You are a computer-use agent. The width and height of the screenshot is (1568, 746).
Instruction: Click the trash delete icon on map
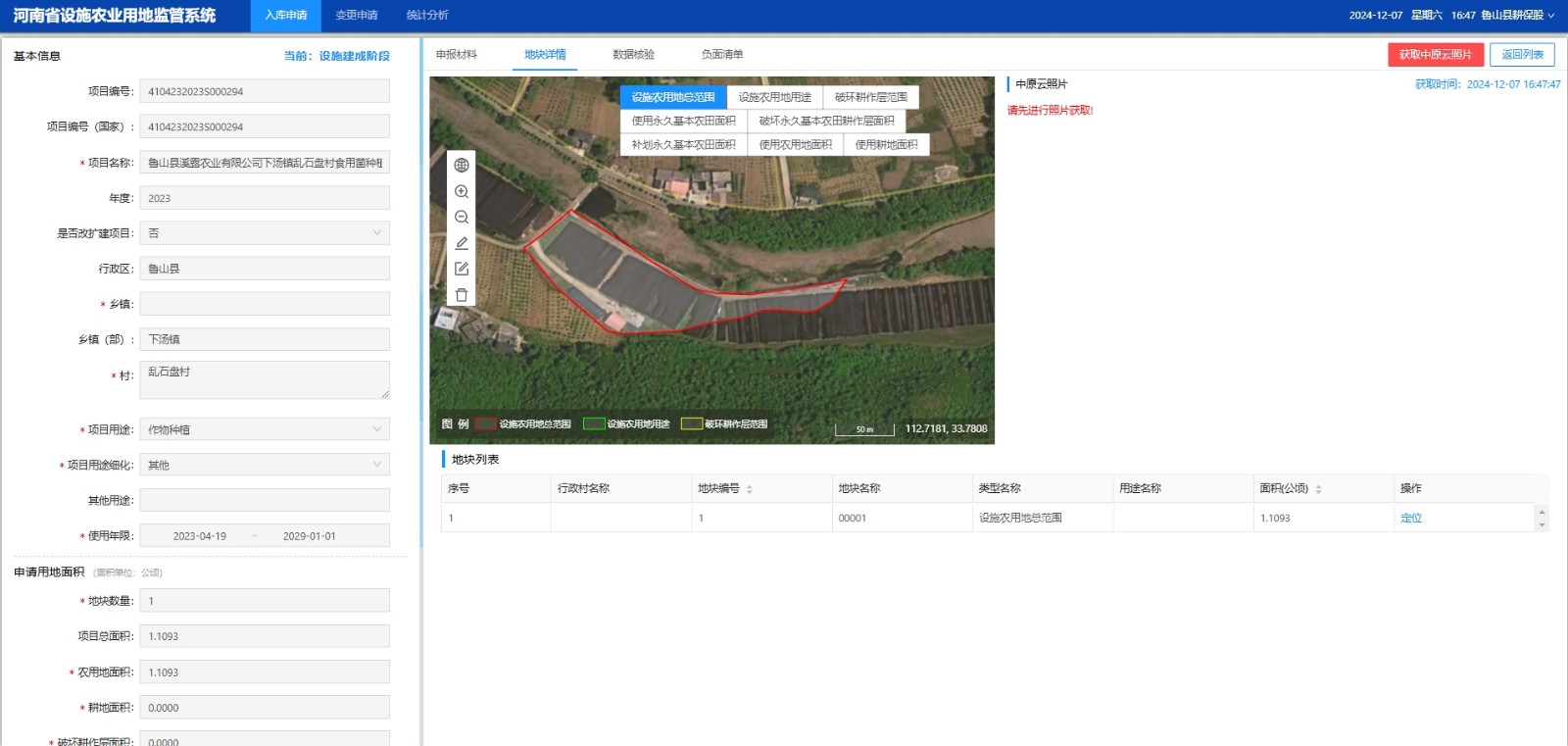pos(462,295)
